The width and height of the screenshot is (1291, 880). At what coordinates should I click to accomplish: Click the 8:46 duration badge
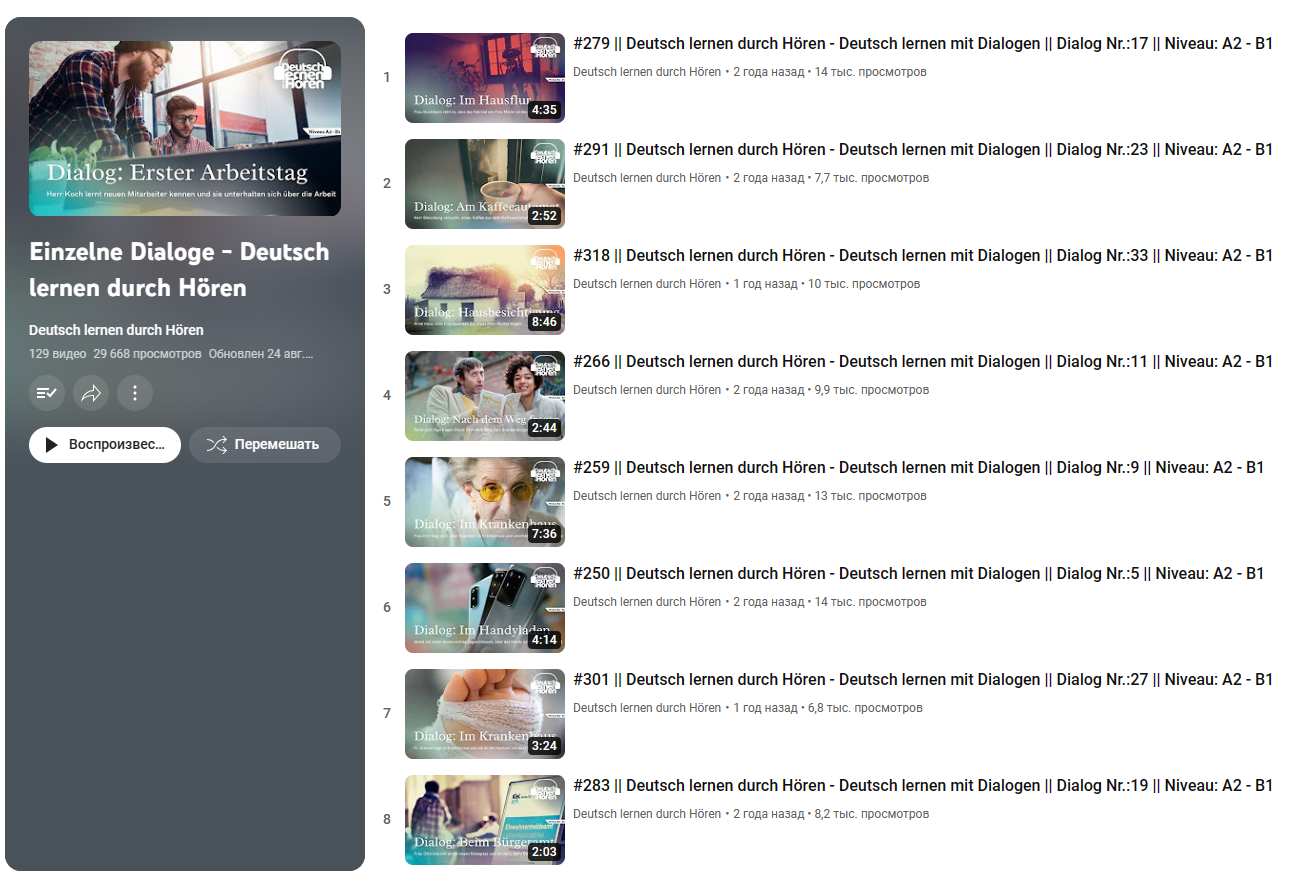pyautogui.click(x=544, y=322)
